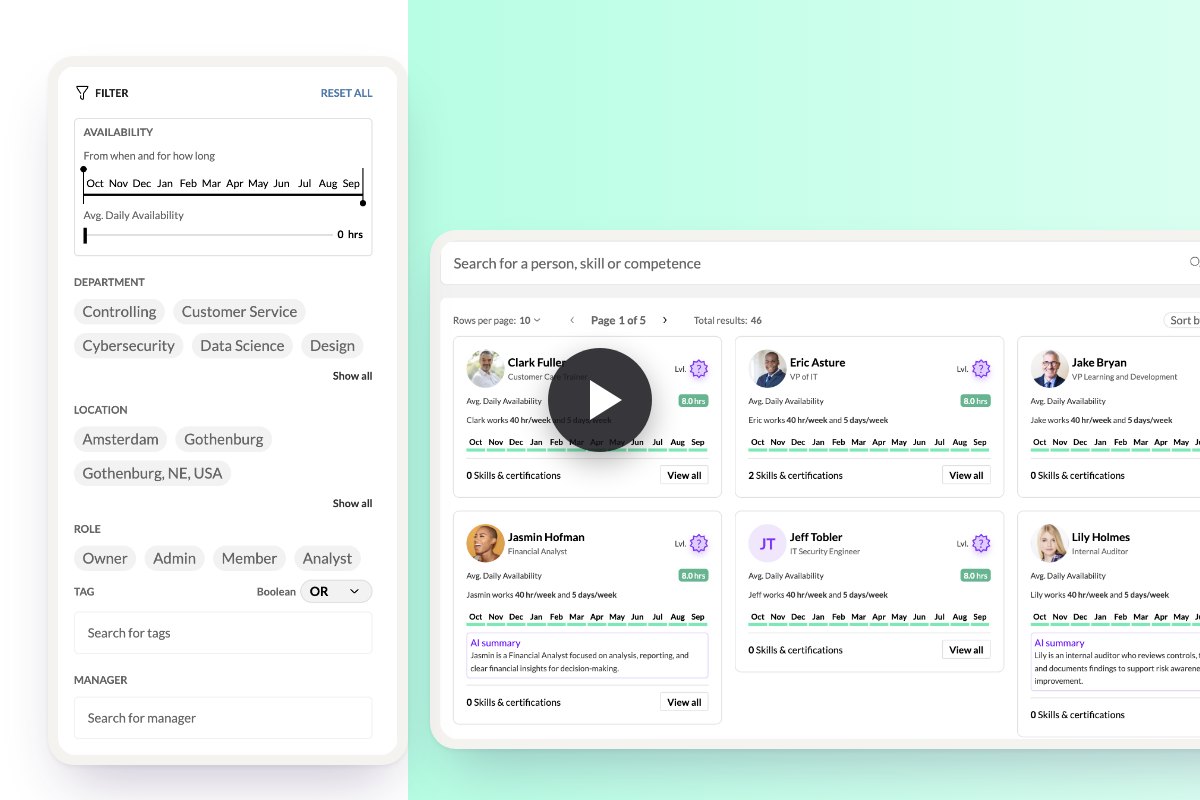Select the Controlling department chip
Image resolution: width=1200 pixels, height=800 pixels.
click(119, 312)
